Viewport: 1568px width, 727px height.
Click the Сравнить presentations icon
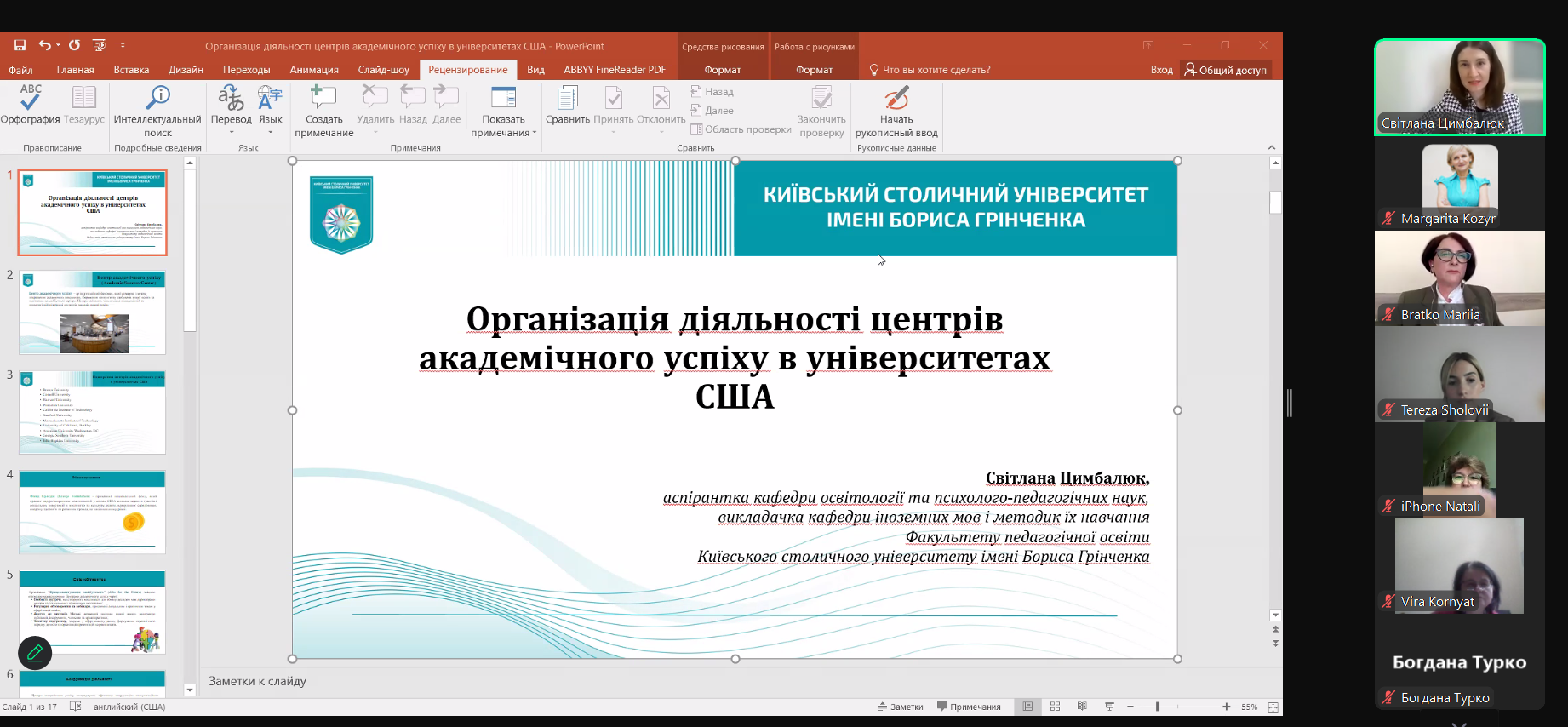click(x=567, y=106)
